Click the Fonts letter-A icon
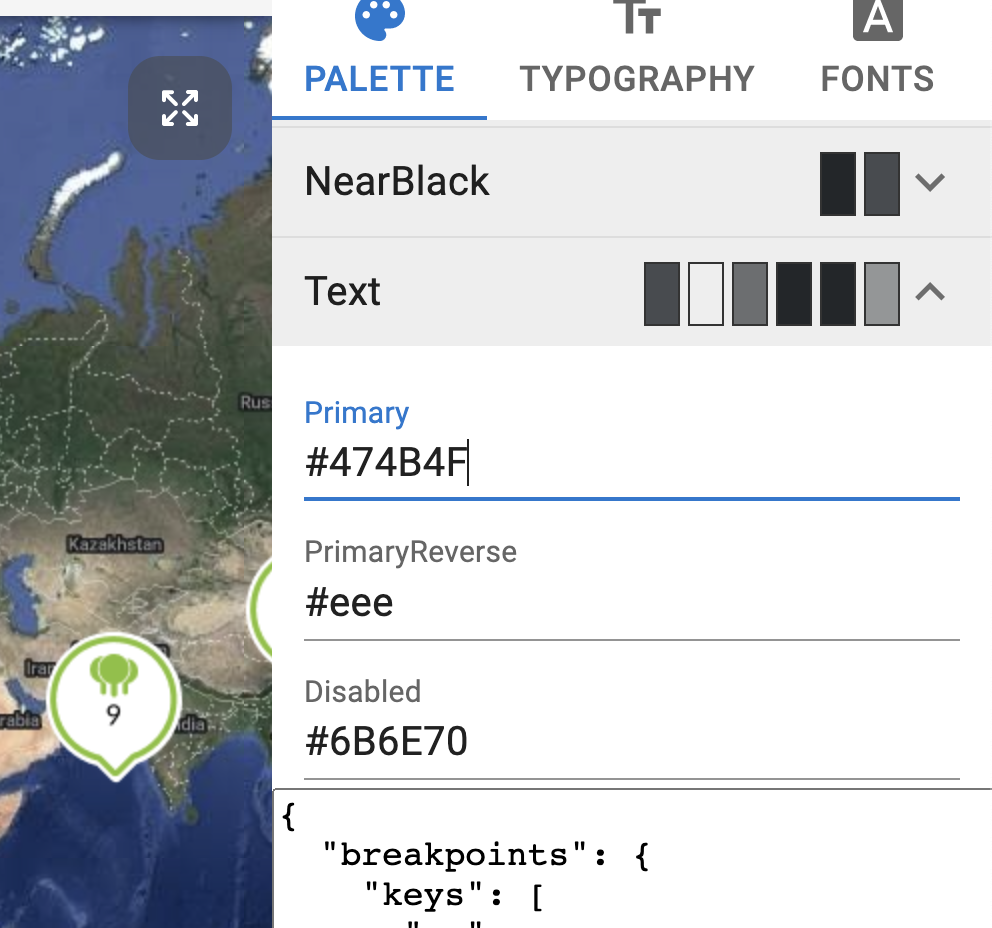This screenshot has width=992, height=928. tap(877, 18)
